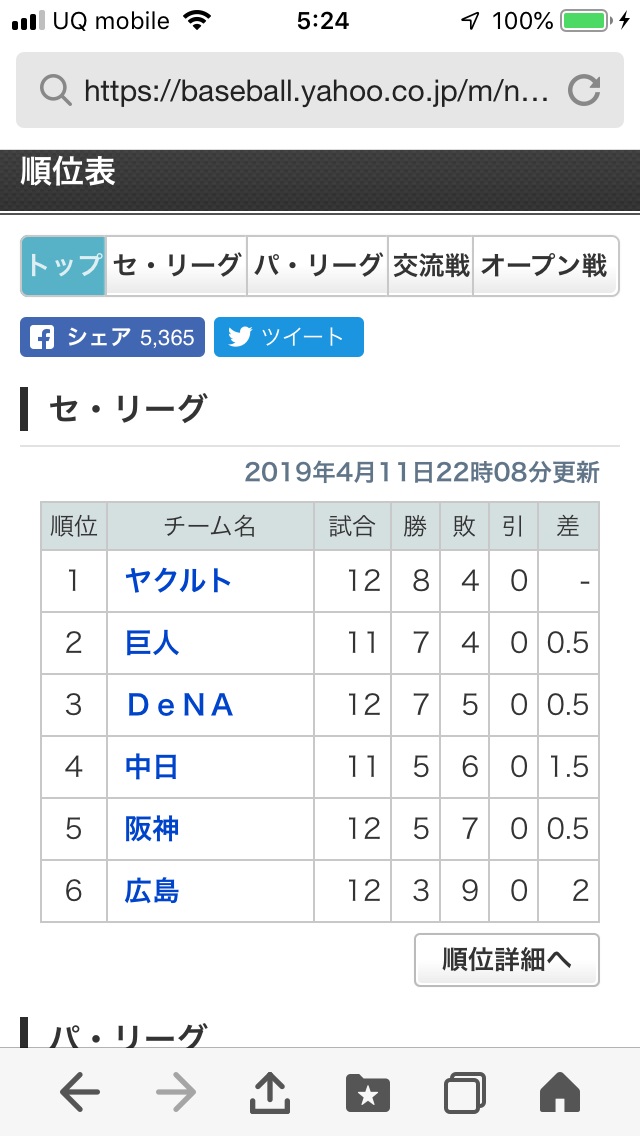Go forward with the right arrow
640x1136 pixels.
pos(176,1093)
